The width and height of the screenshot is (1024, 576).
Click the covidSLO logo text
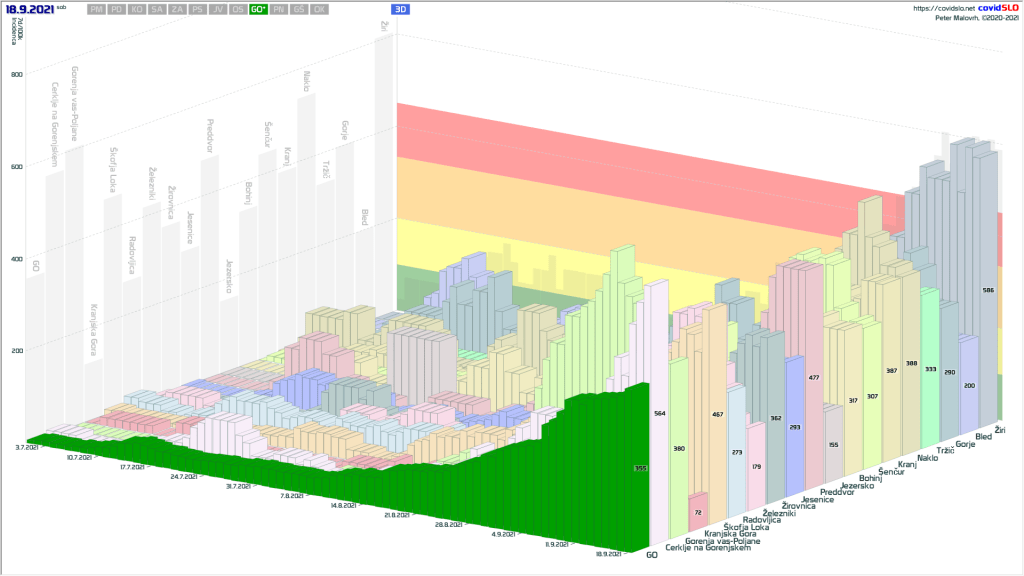click(996, 8)
